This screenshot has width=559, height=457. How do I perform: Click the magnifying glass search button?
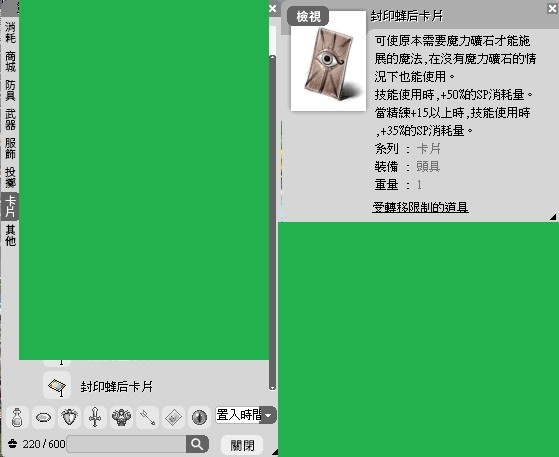(x=197, y=444)
